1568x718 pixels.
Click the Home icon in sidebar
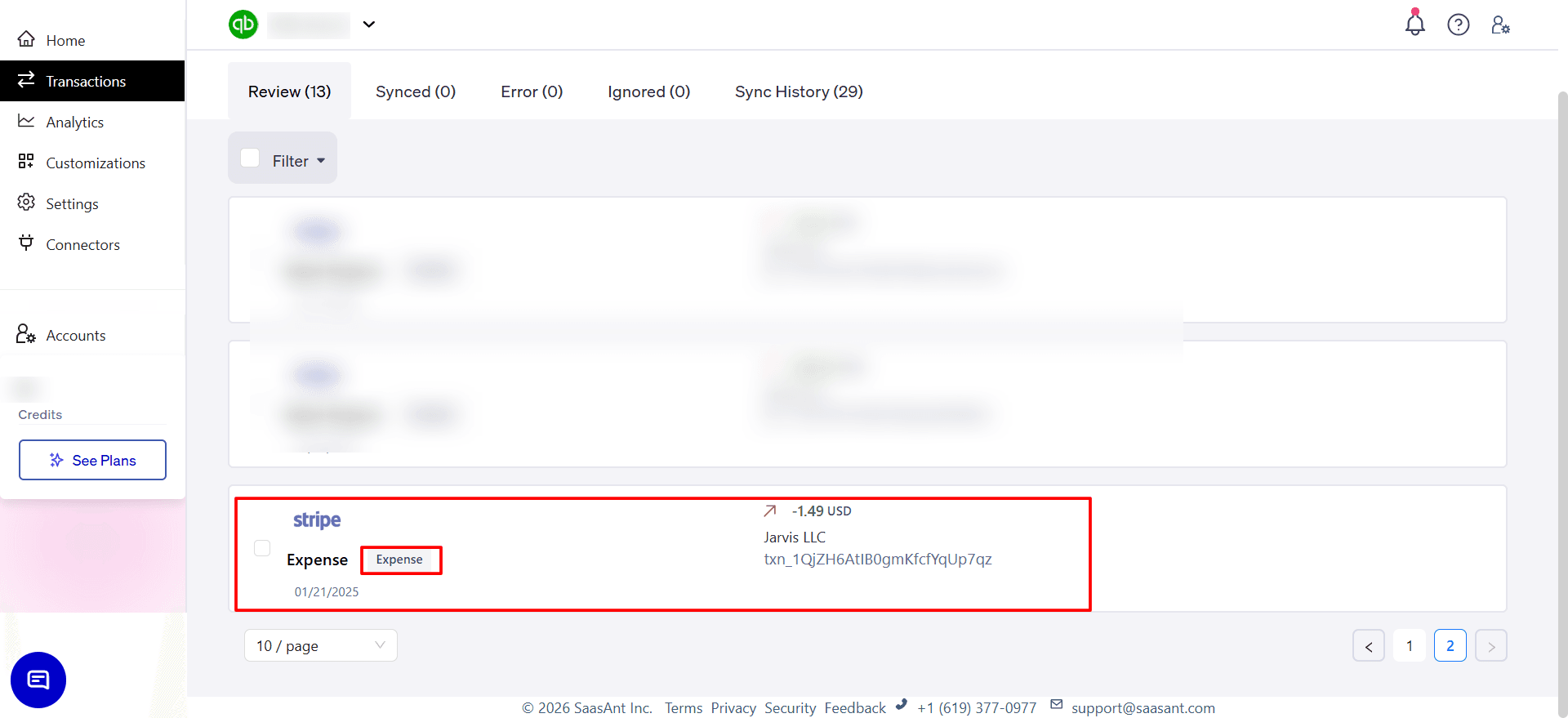[x=26, y=39]
